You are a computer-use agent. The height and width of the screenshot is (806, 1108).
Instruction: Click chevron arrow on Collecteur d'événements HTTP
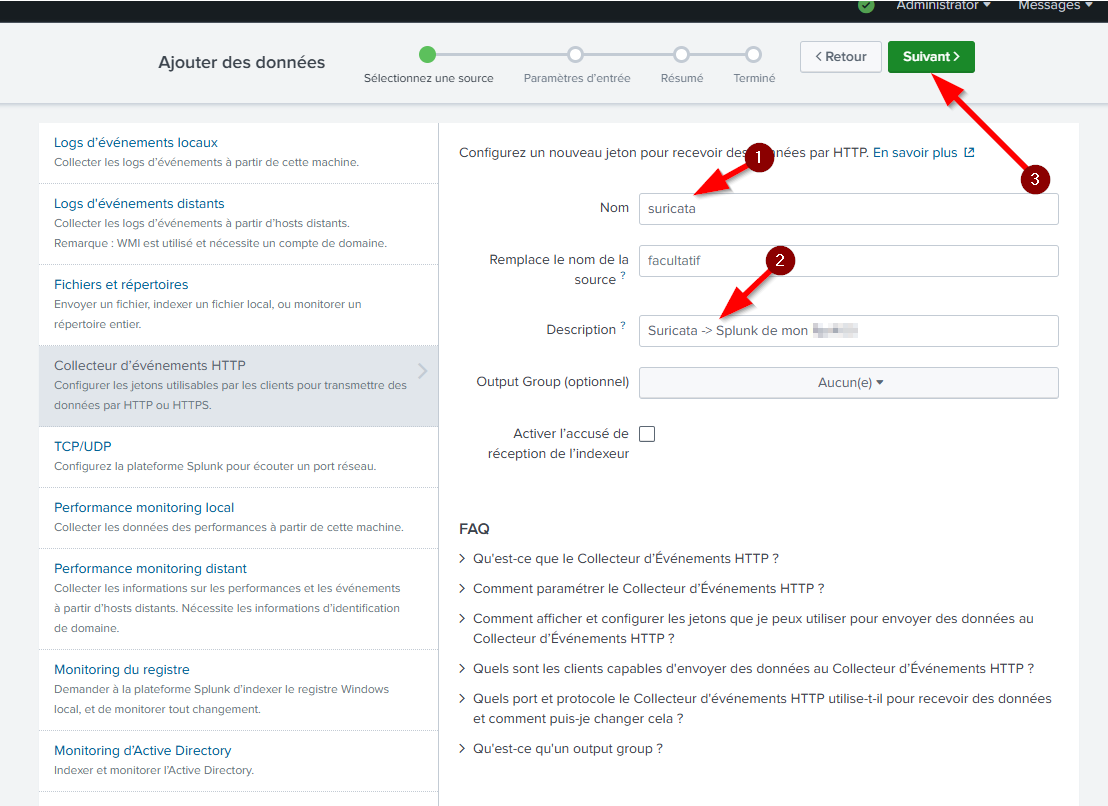coord(422,371)
